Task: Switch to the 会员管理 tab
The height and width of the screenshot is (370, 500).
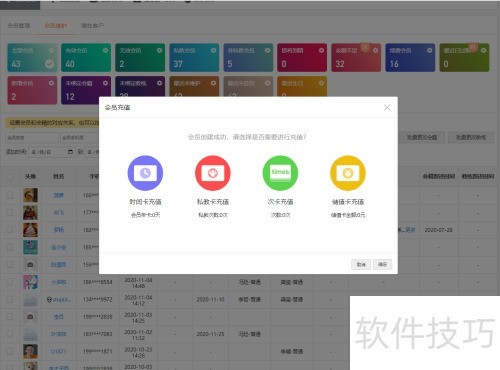Action: coord(19,25)
